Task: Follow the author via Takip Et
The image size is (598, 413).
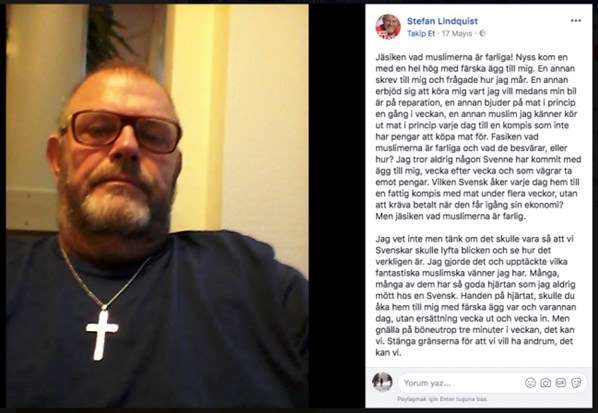Action: pos(421,34)
